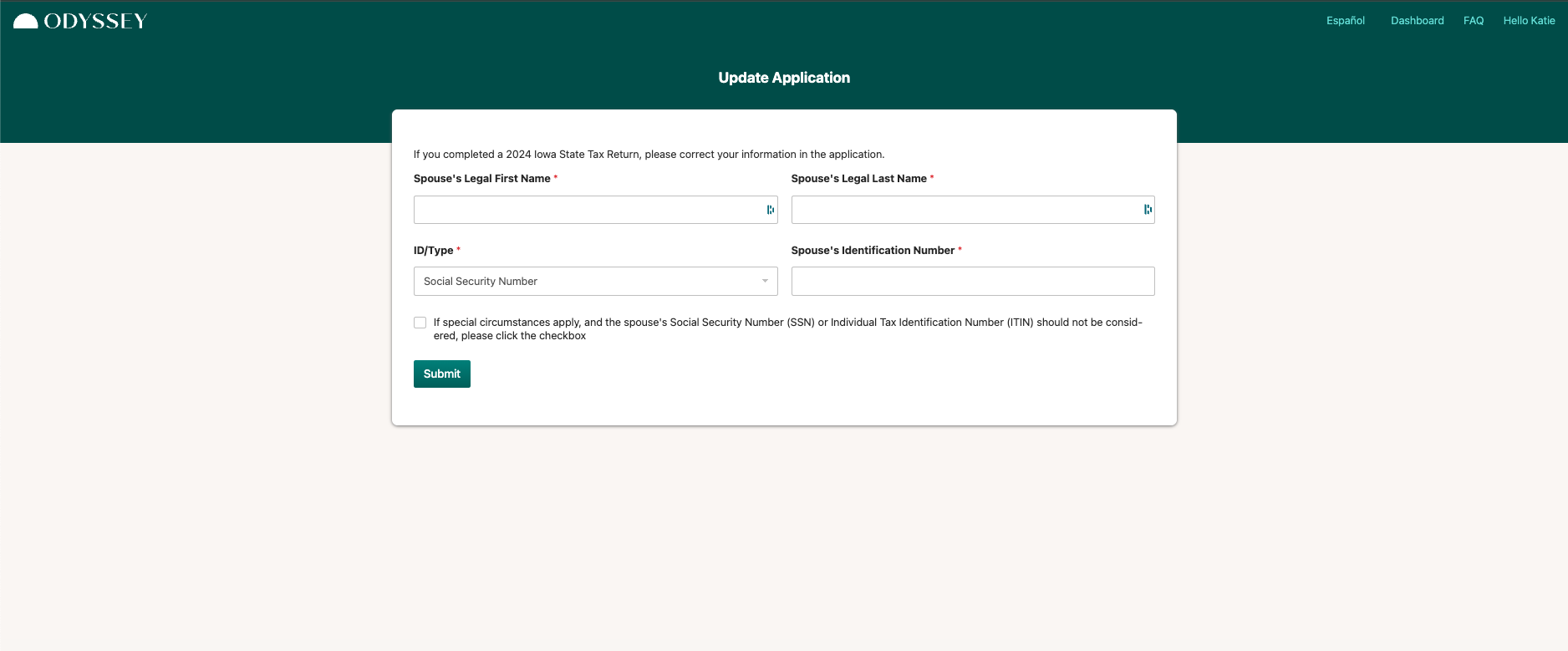Open the ID/Type Social Security Number dropdown
The height and width of the screenshot is (651, 1568).
585,282
